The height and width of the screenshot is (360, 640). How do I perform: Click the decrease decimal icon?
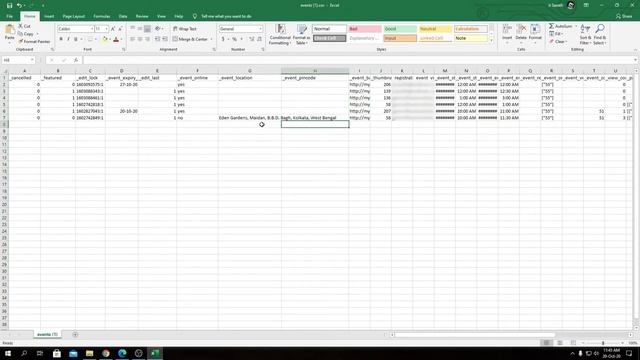pyautogui.click(x=259, y=39)
